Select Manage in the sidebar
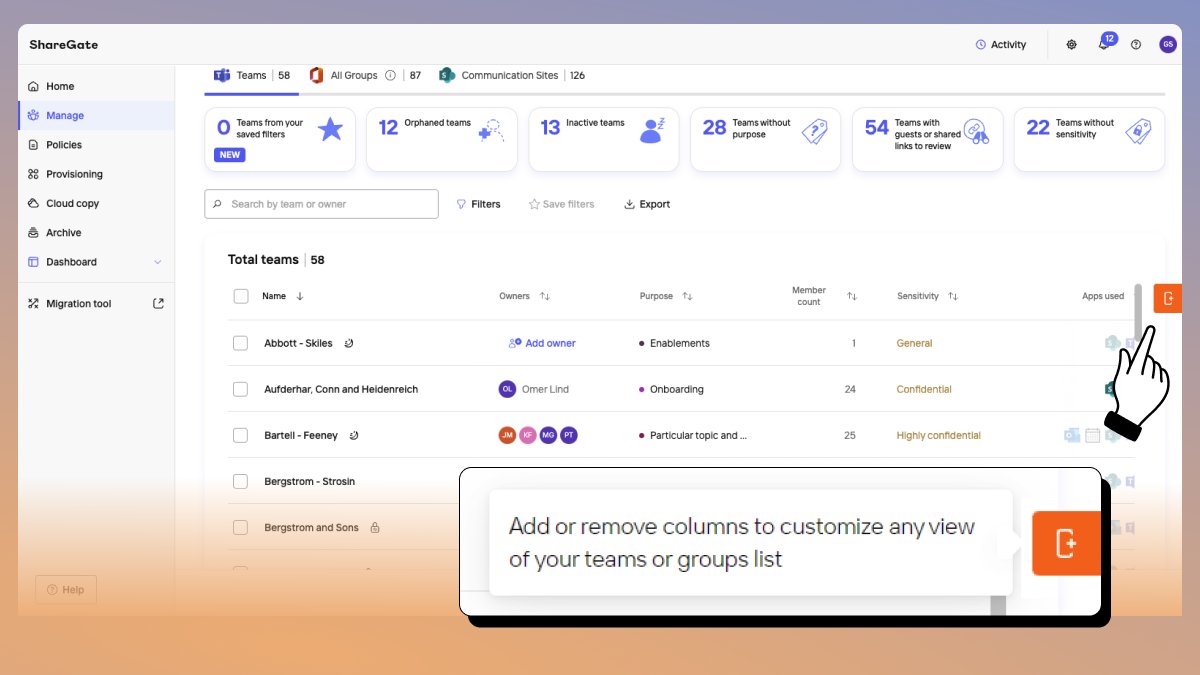 click(x=95, y=115)
